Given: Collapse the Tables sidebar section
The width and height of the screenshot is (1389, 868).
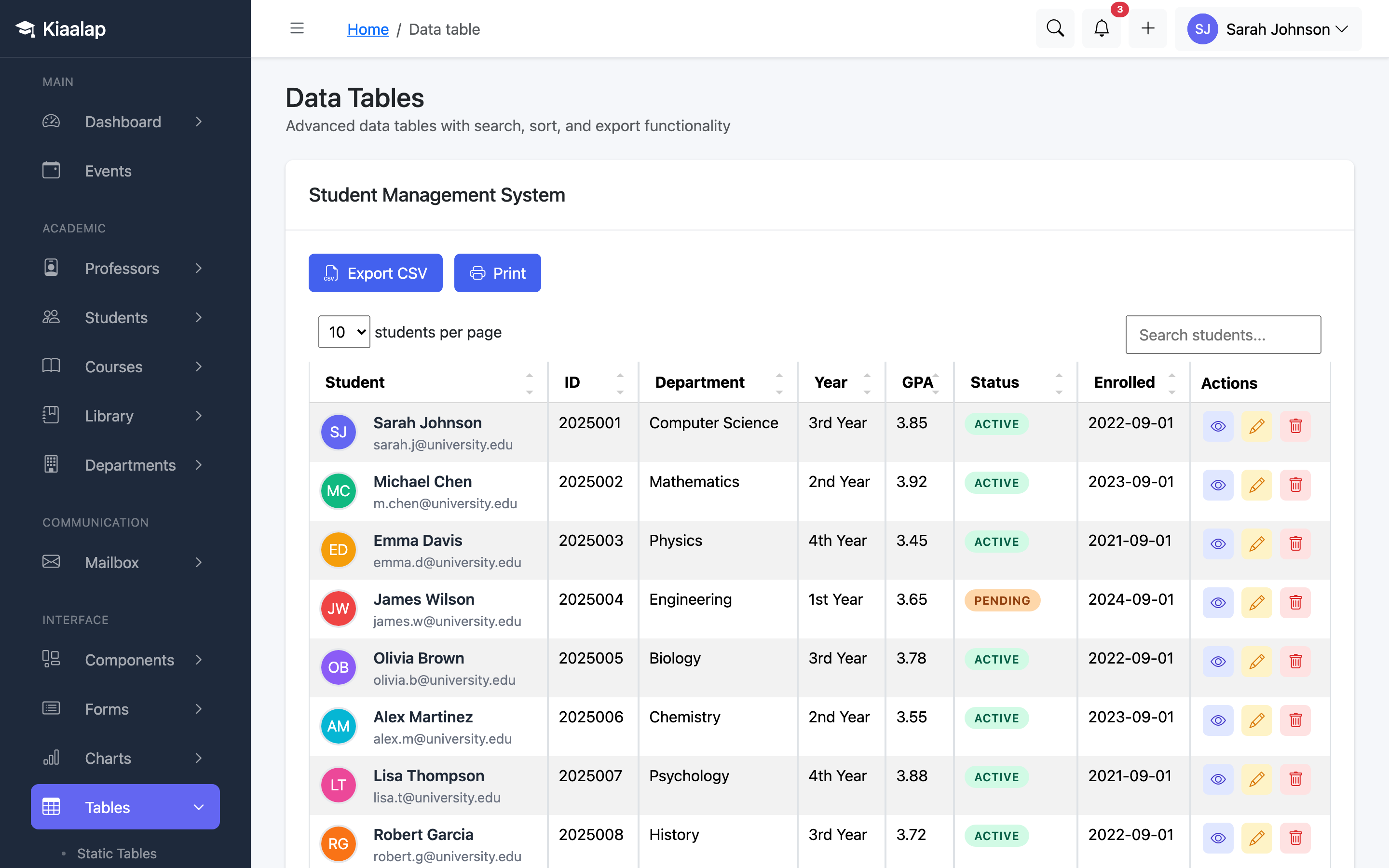Looking at the screenshot, I should pos(125,807).
